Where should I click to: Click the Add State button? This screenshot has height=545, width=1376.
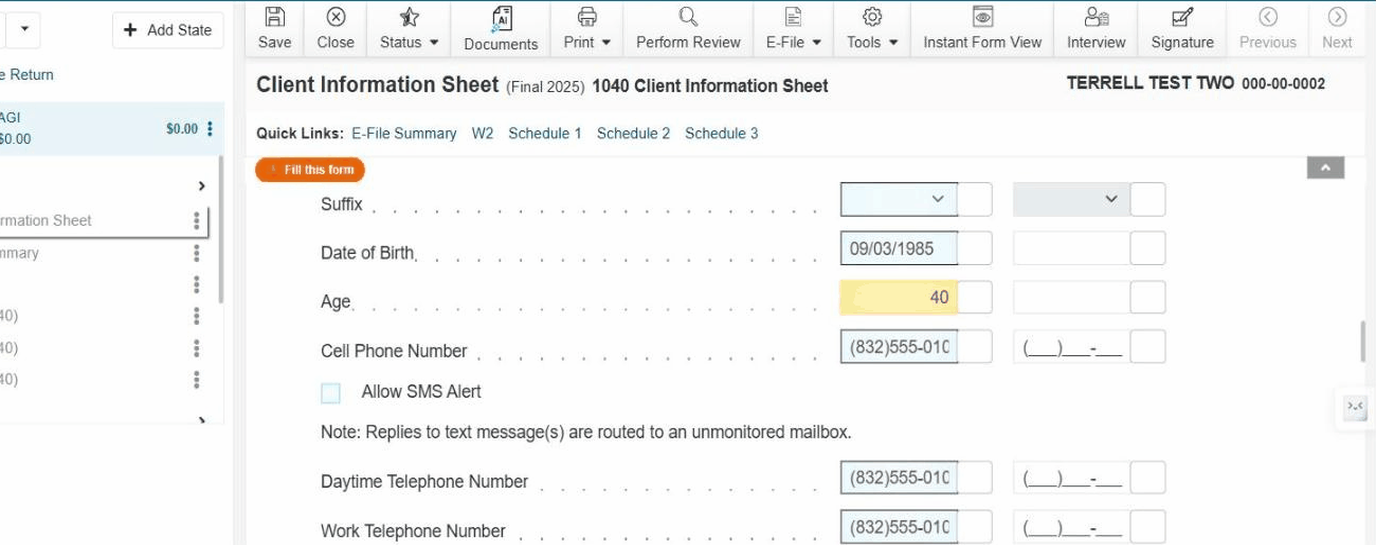tap(168, 30)
